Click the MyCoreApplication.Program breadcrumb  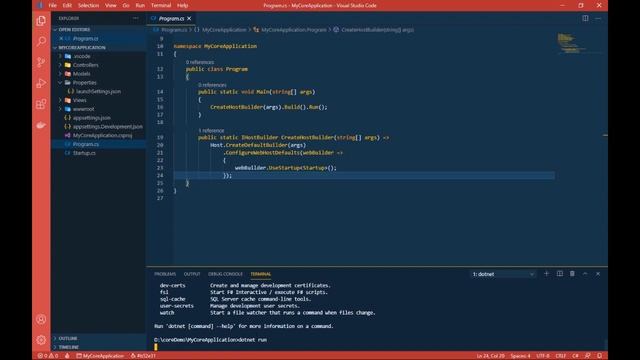click(x=293, y=30)
